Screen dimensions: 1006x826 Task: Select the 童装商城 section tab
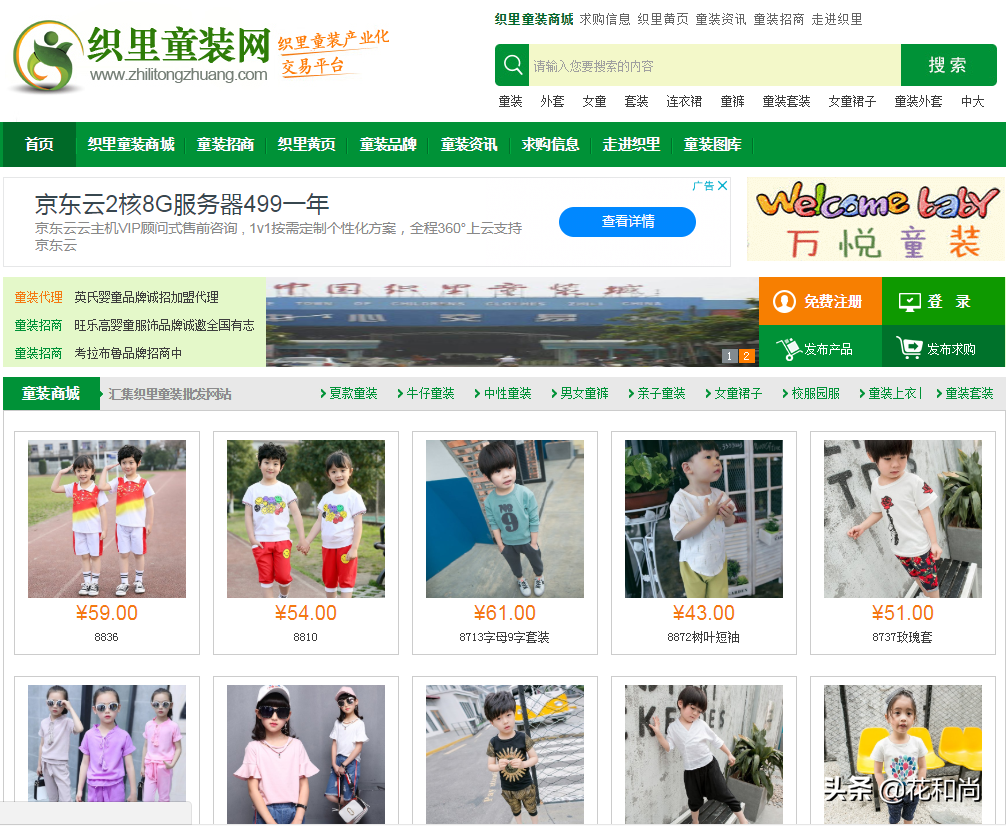click(51, 394)
